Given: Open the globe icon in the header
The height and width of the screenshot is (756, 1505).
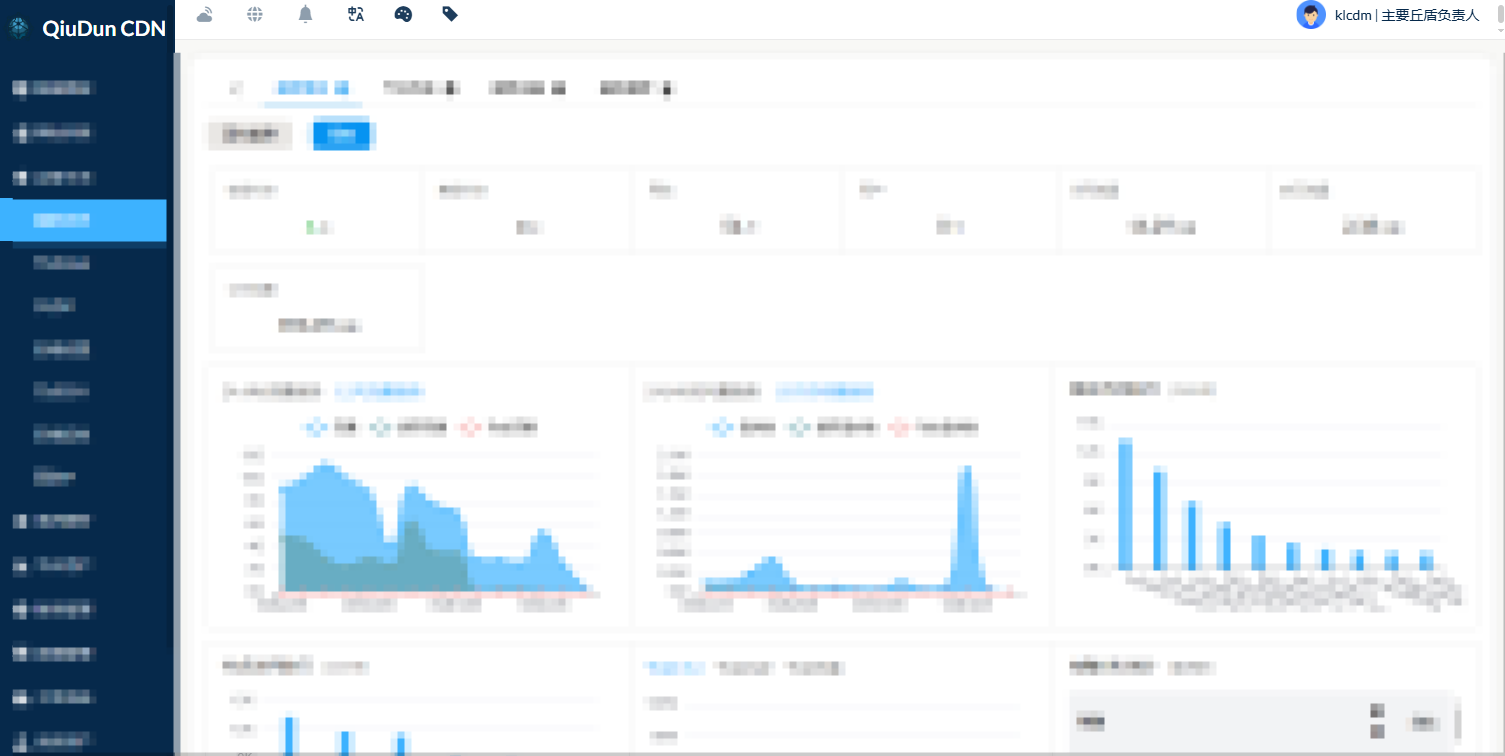Looking at the screenshot, I should click(x=255, y=14).
